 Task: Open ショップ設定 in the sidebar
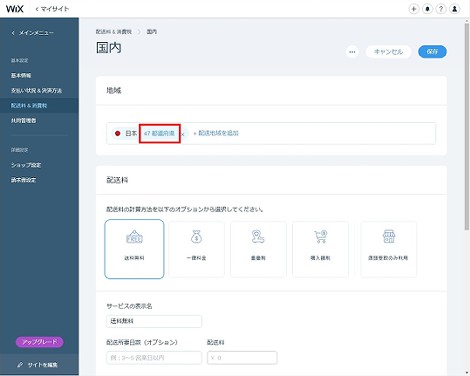[x=26, y=165]
